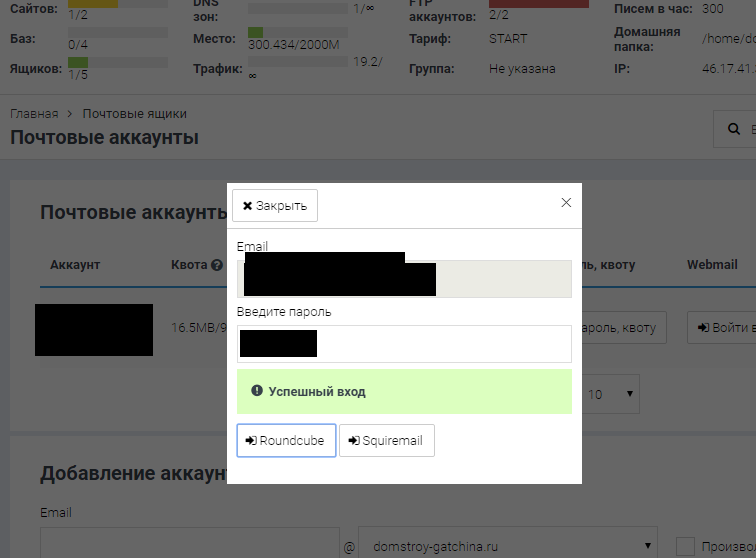Toggle the Произво... checkbox beside the domain

point(685,546)
